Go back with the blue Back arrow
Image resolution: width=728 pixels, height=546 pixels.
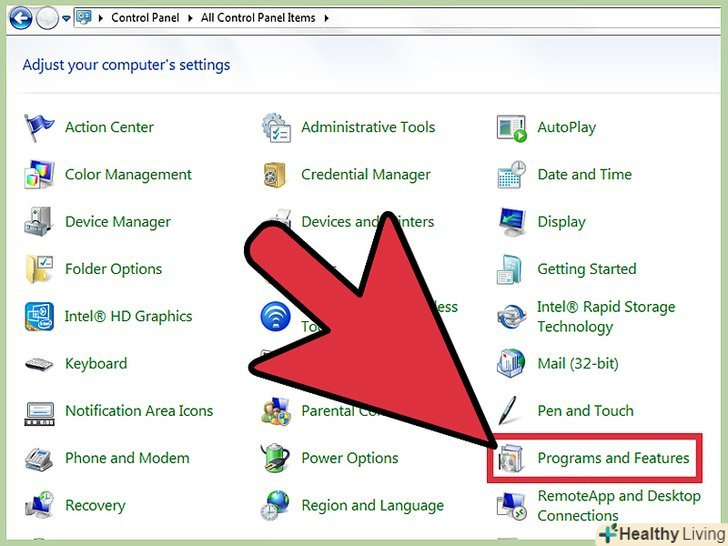tap(21, 19)
